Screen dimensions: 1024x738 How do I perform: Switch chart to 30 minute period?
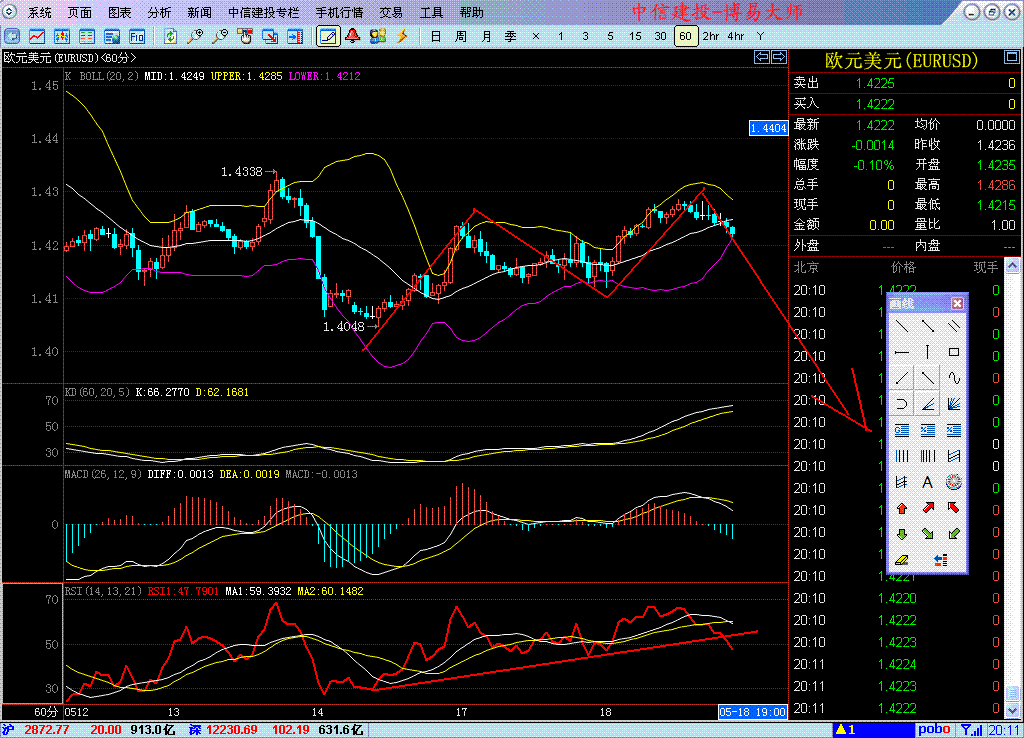(660, 37)
